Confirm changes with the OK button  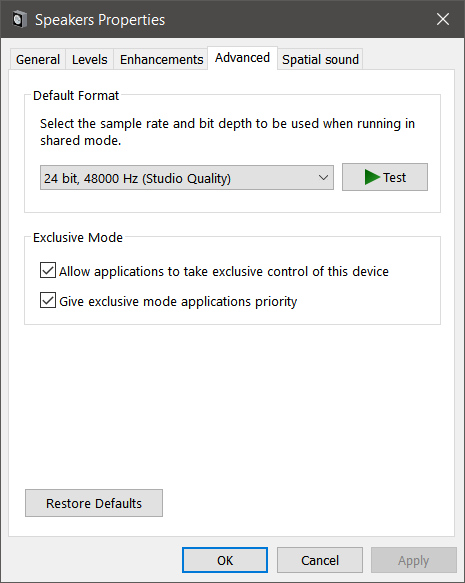tap(225, 560)
